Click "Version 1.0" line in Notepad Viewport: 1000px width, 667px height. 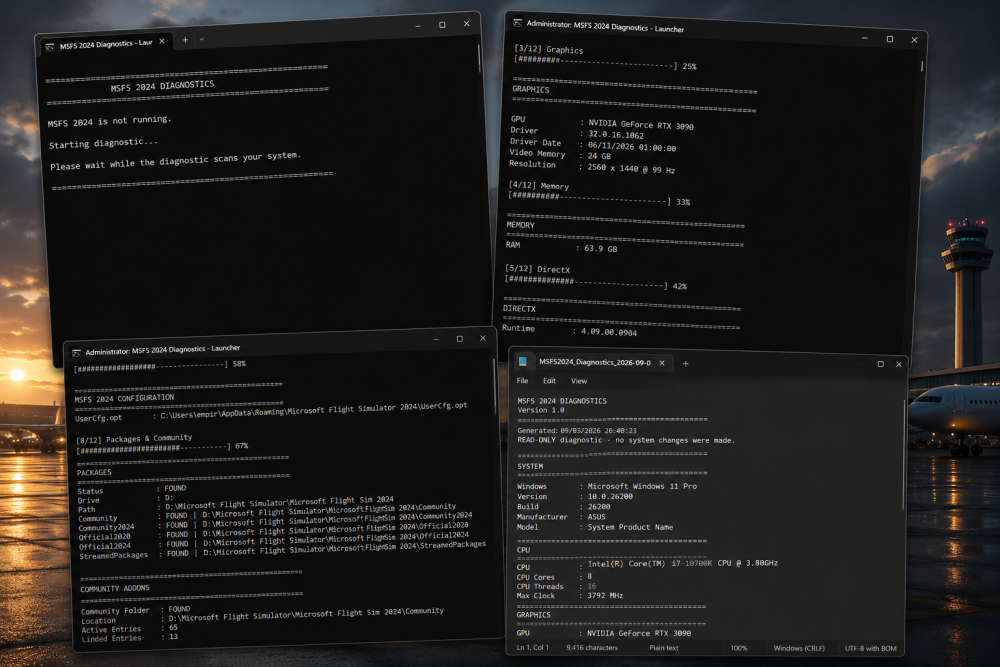click(x=541, y=410)
